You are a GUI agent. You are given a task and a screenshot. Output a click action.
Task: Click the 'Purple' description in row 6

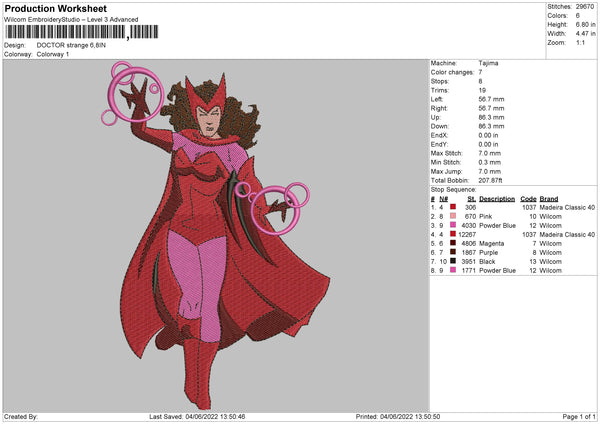point(488,253)
